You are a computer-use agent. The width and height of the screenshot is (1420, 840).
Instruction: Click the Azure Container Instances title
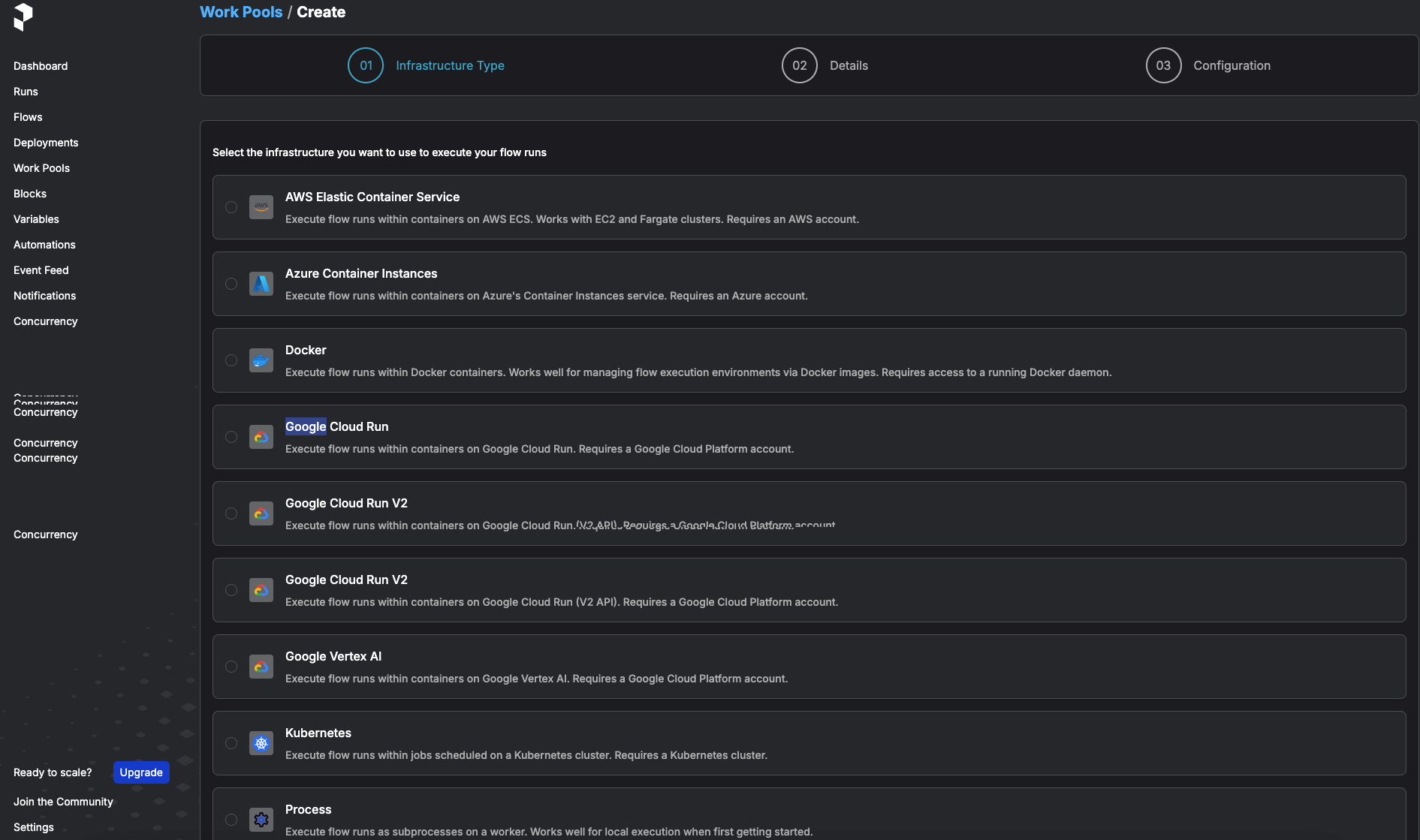361,273
